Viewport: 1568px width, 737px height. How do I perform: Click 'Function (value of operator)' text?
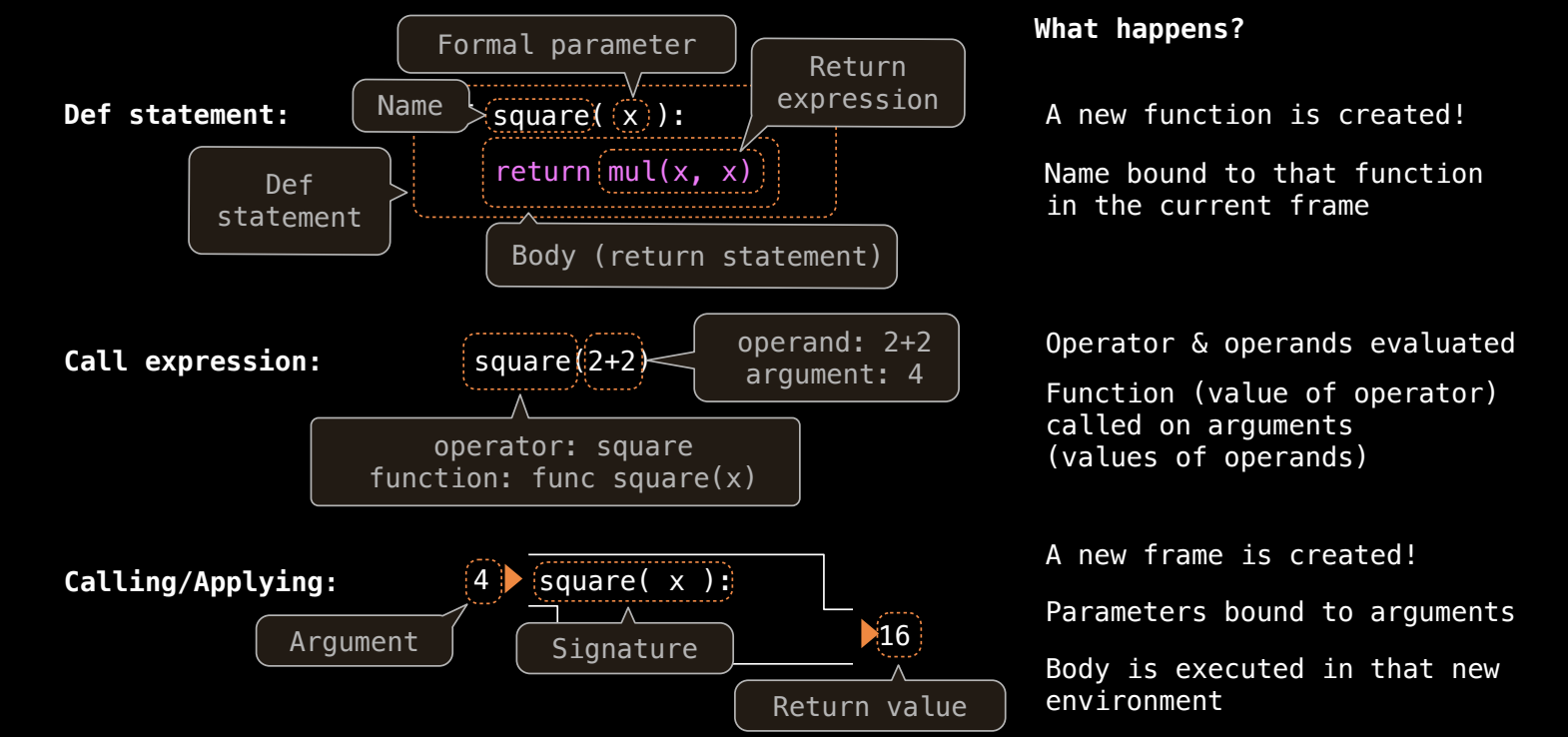click(1271, 393)
